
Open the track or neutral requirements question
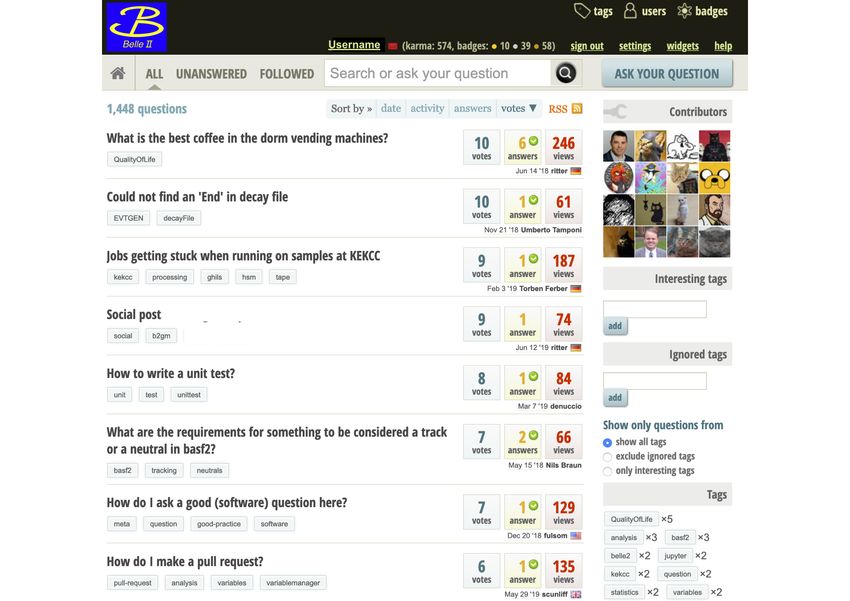(277, 441)
